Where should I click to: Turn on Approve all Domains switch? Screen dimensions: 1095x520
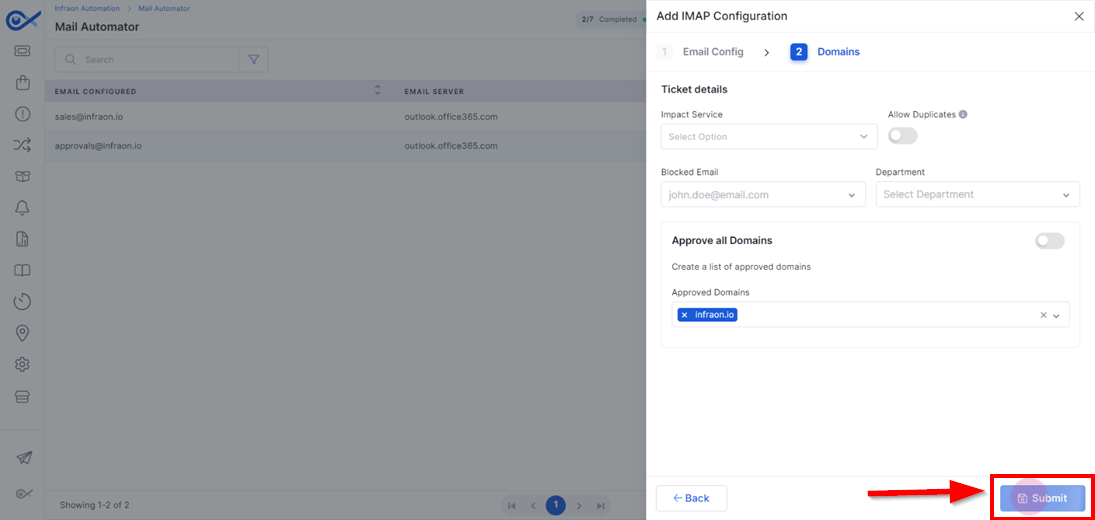click(1050, 241)
